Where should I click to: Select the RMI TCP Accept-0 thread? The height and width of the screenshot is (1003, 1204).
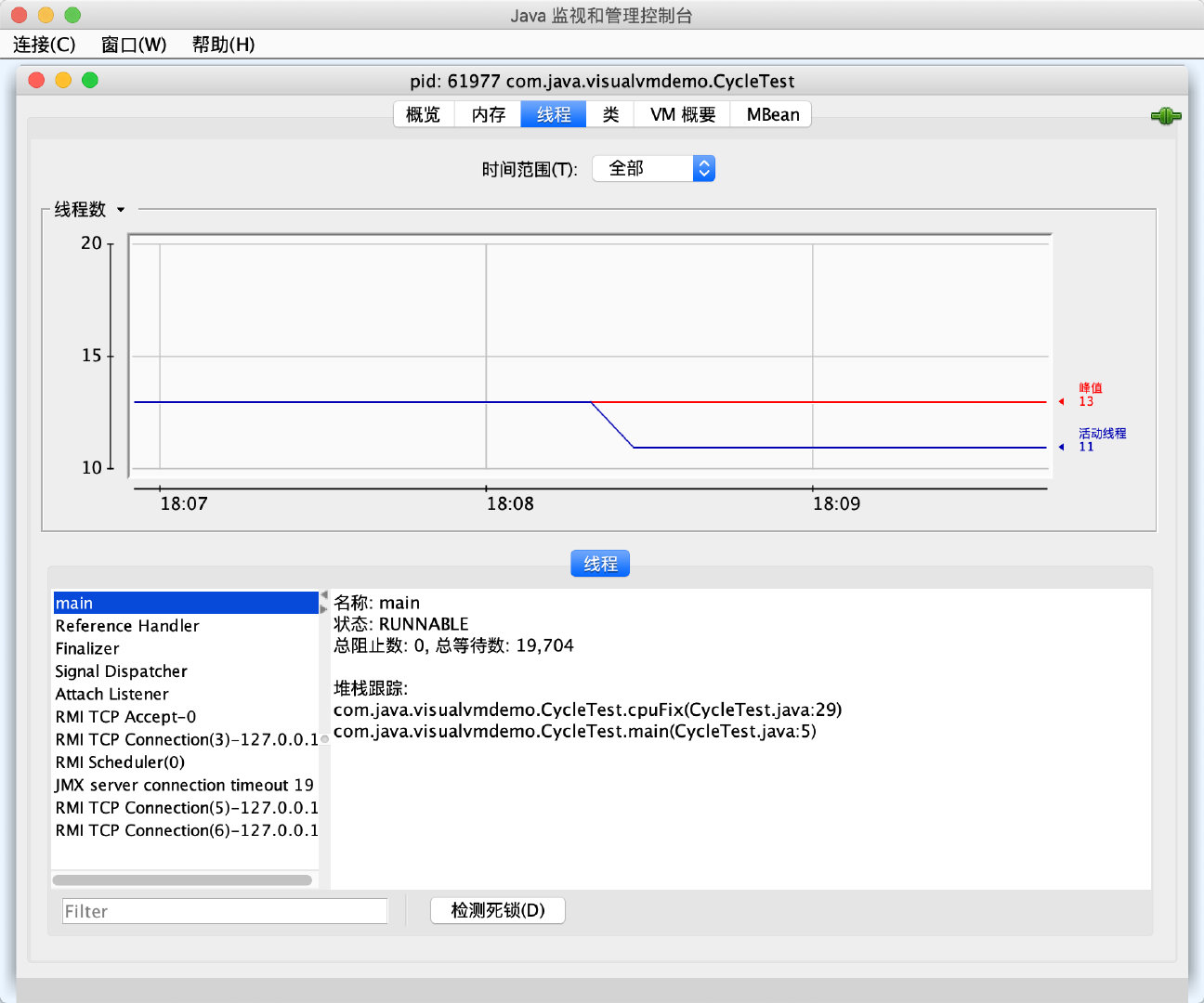pyautogui.click(x=186, y=717)
